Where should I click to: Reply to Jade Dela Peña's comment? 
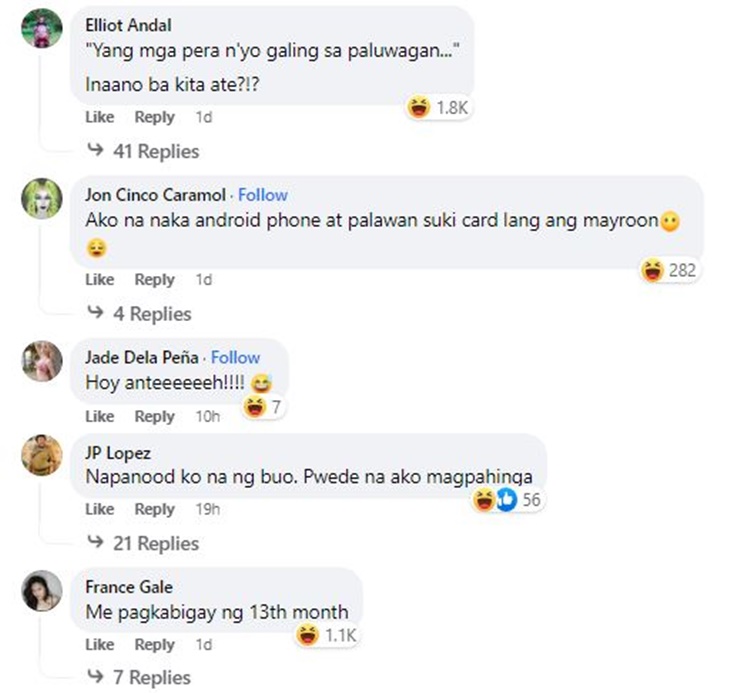(154, 417)
